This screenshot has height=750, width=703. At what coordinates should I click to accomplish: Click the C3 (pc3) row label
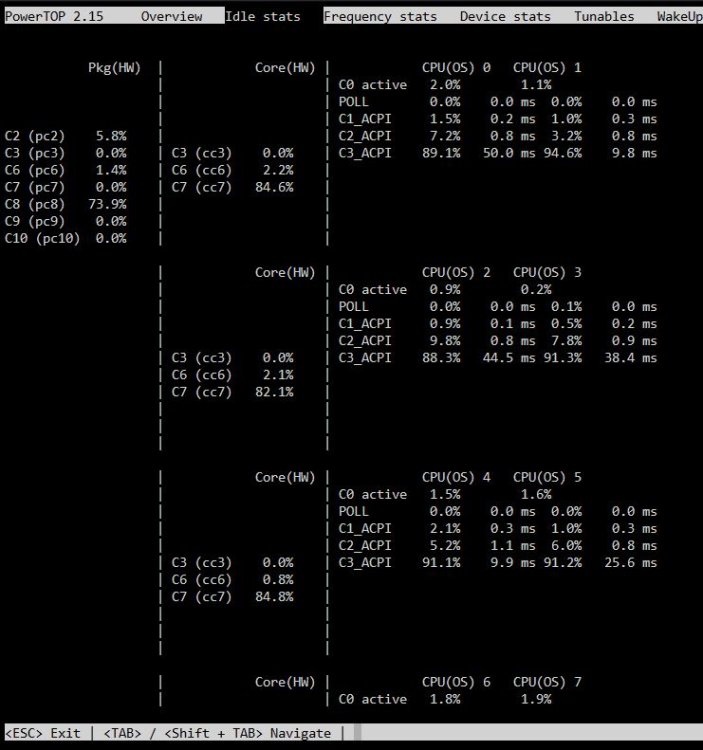34,153
